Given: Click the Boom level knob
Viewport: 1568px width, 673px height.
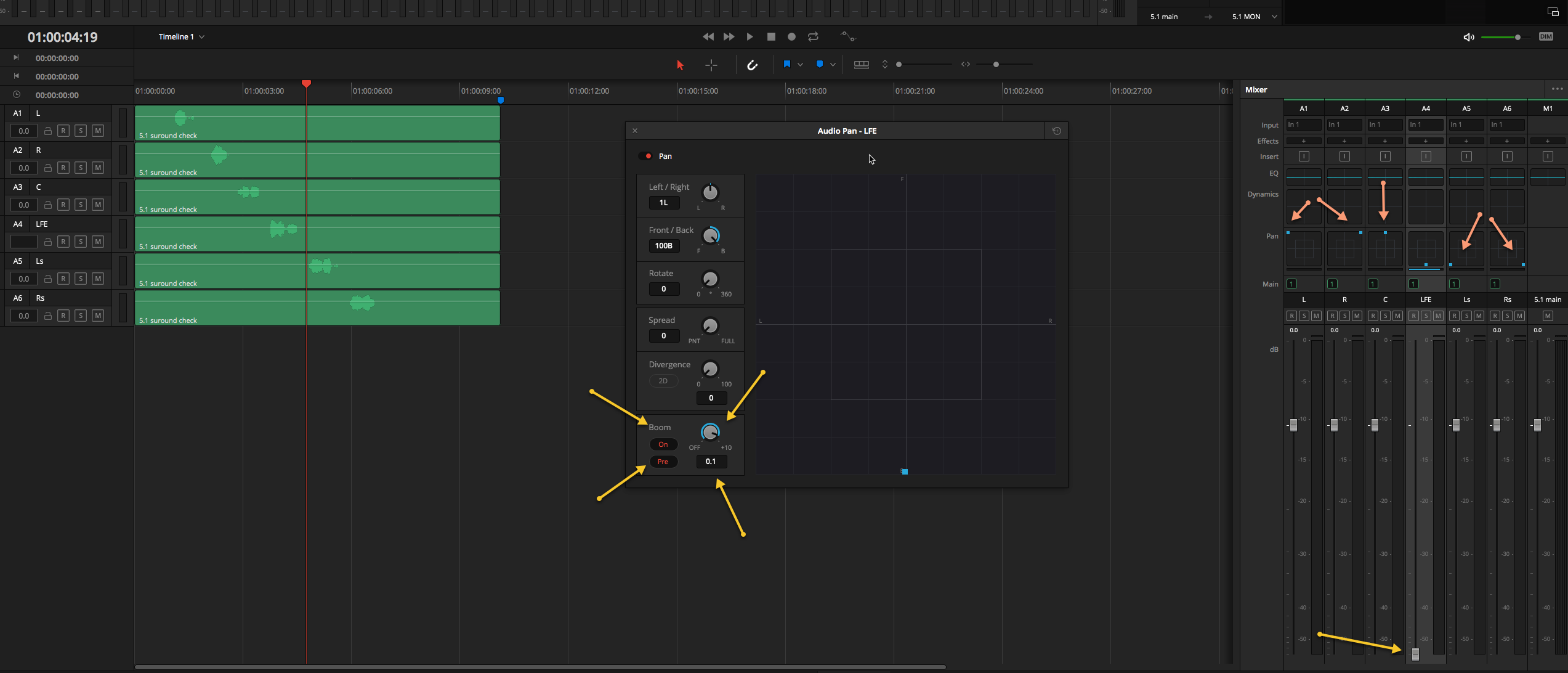Looking at the screenshot, I should tap(710, 432).
